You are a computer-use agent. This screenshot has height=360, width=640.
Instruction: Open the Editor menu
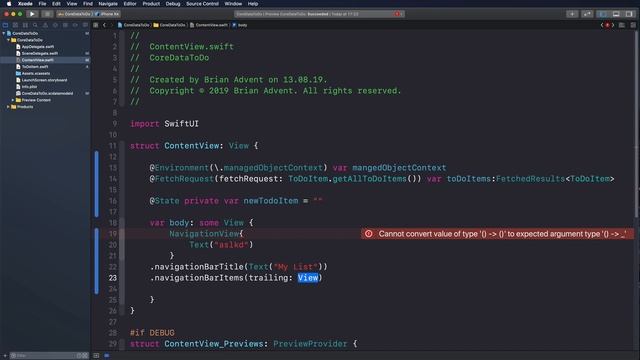click(x=130, y=4)
